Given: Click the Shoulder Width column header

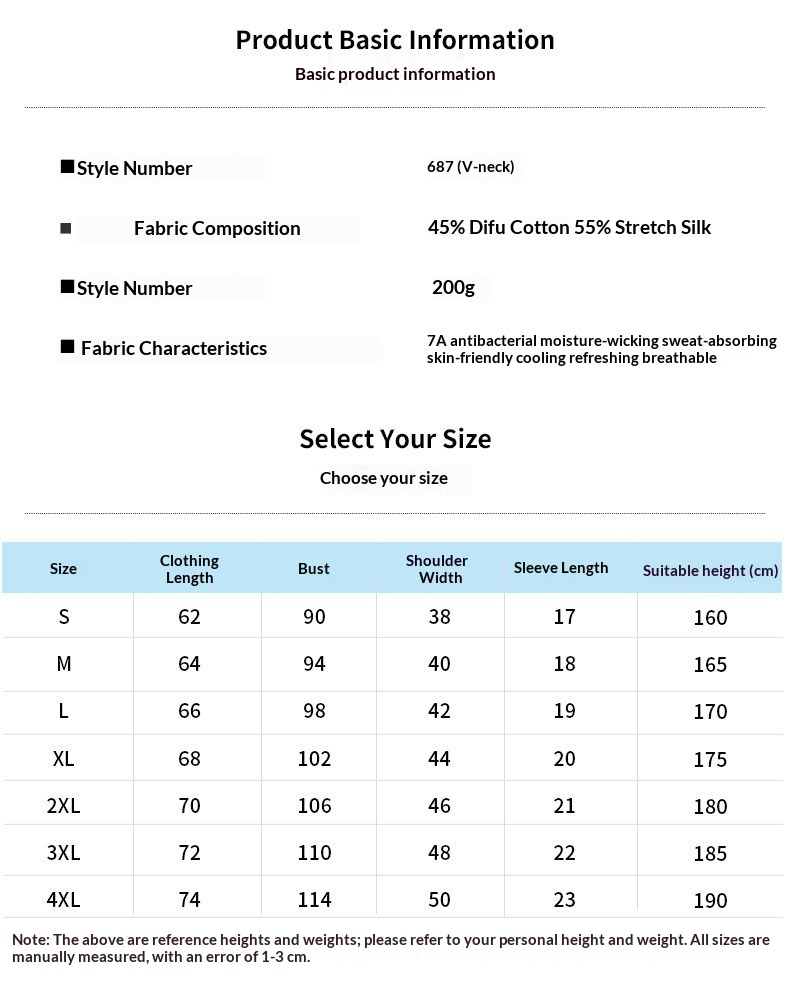Looking at the screenshot, I should [437, 569].
